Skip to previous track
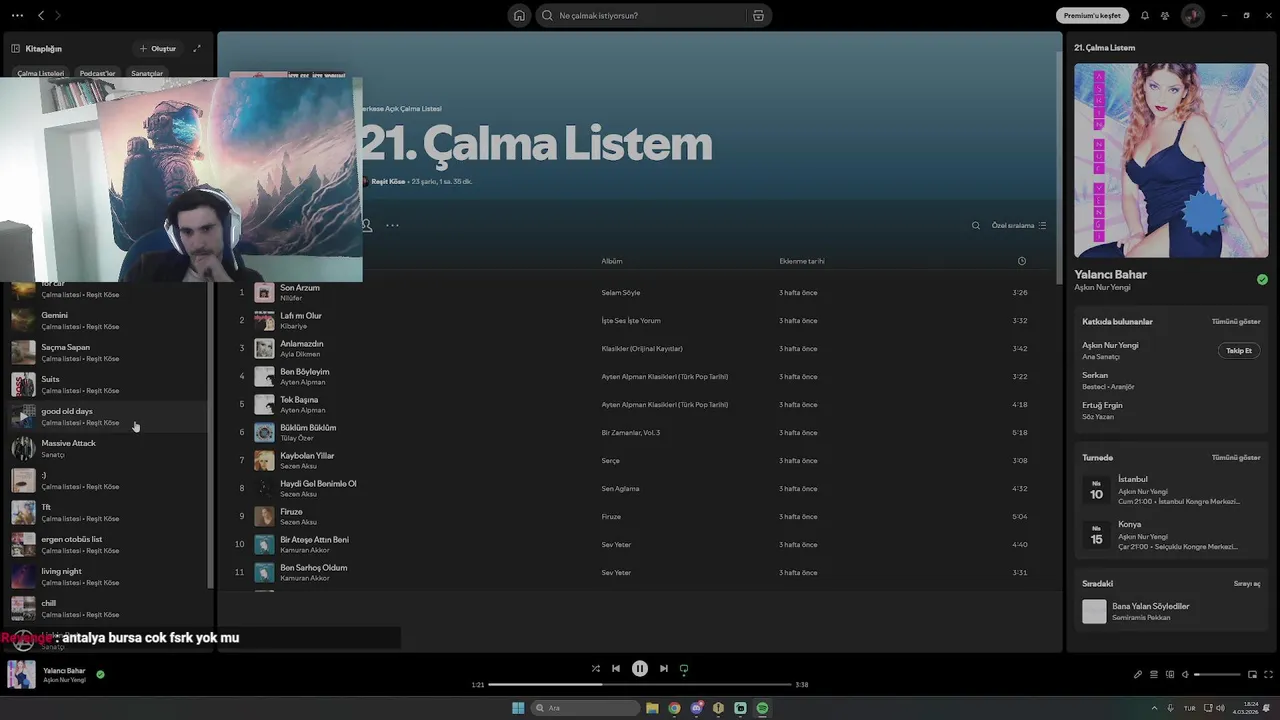 616,668
